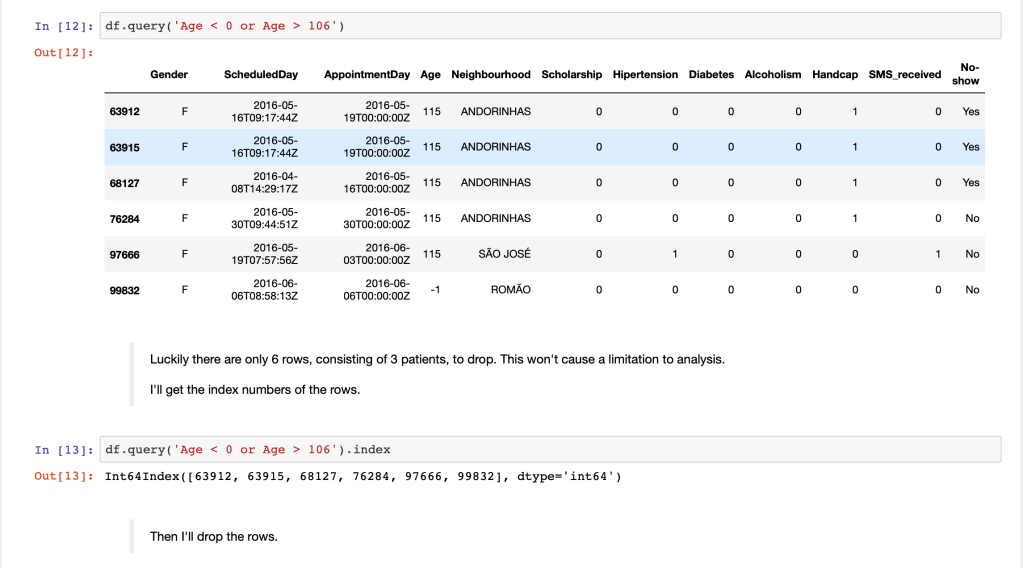Click the In [13] index code cell
The image size is (1023, 568).
pyautogui.click(x=550, y=450)
